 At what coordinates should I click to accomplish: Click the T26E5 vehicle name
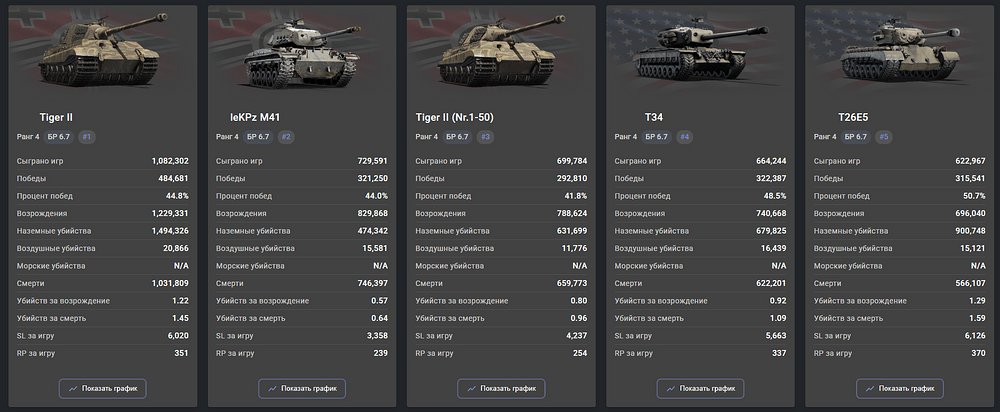point(853,117)
